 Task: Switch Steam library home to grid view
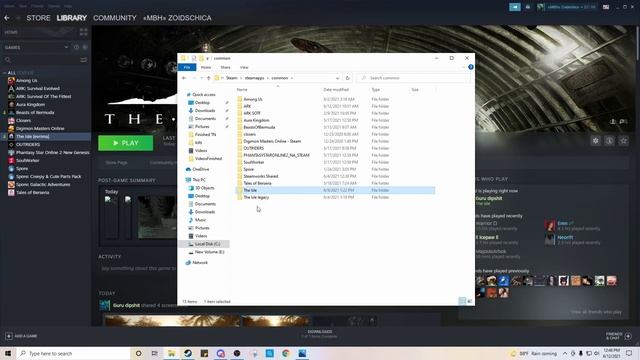pos(84,32)
